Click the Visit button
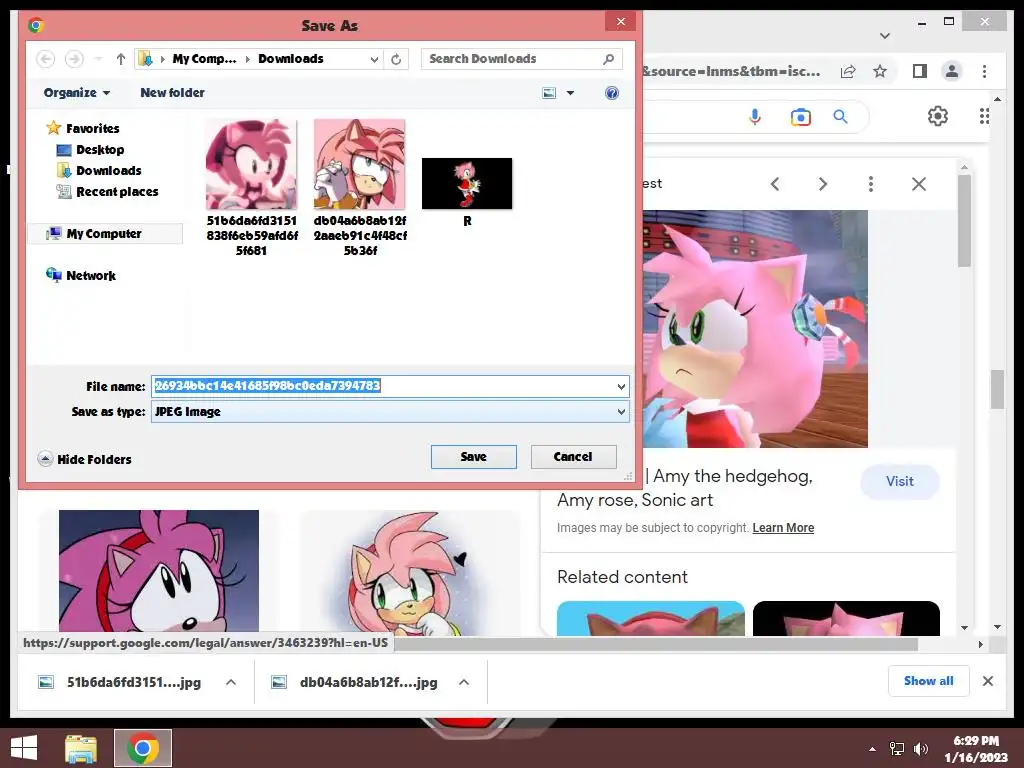 coord(899,482)
